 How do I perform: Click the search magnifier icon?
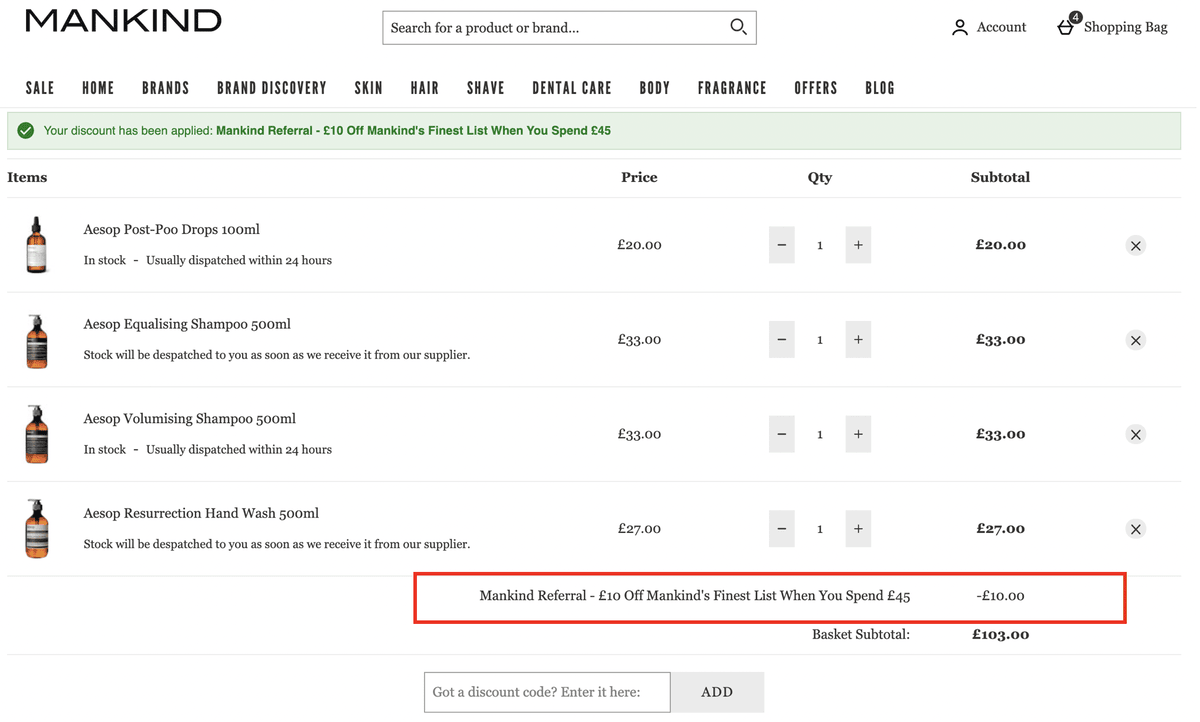pos(738,27)
